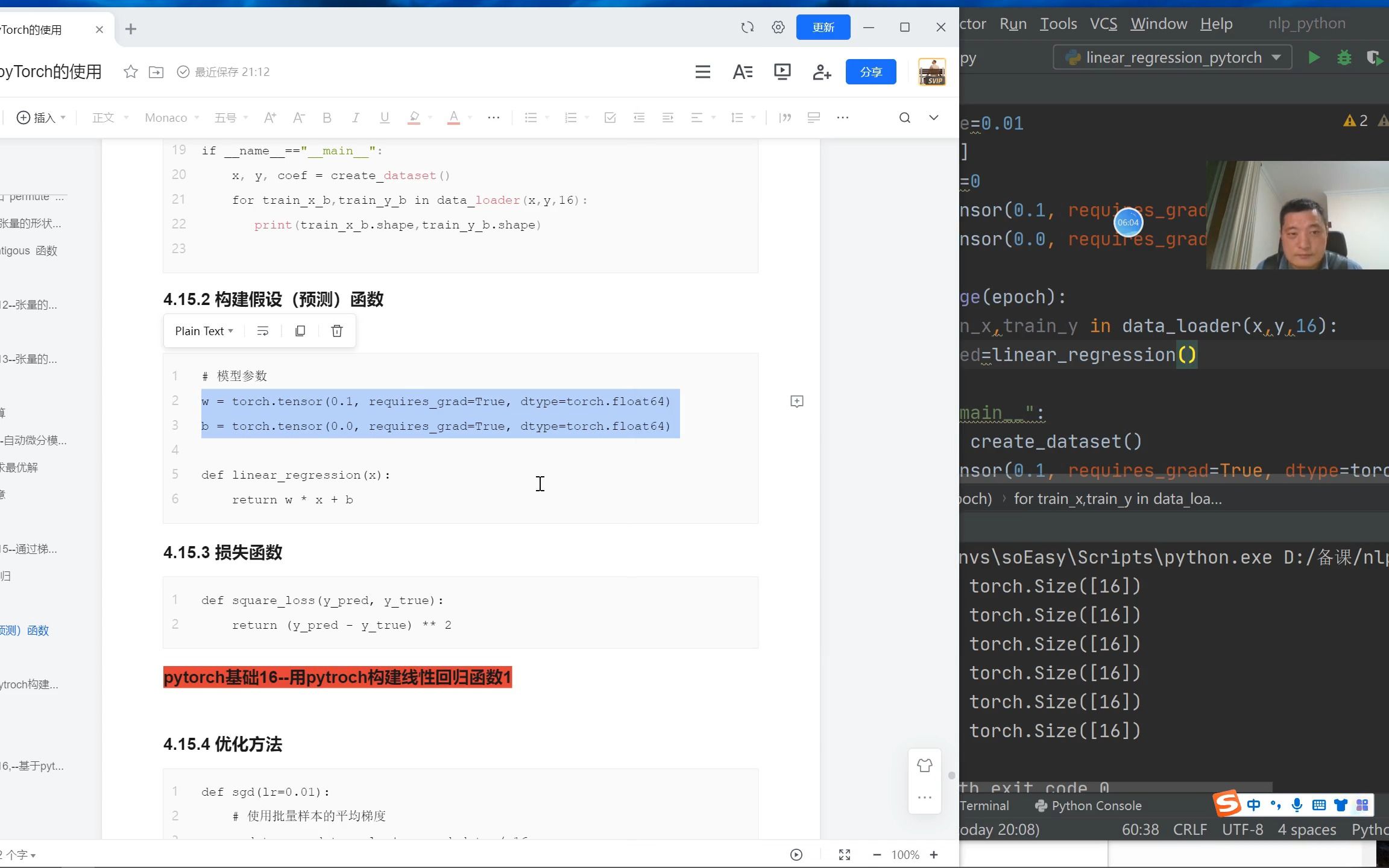Toggle the checkbox list button
Image resolution: width=1389 pixels, height=868 pixels.
click(610, 118)
